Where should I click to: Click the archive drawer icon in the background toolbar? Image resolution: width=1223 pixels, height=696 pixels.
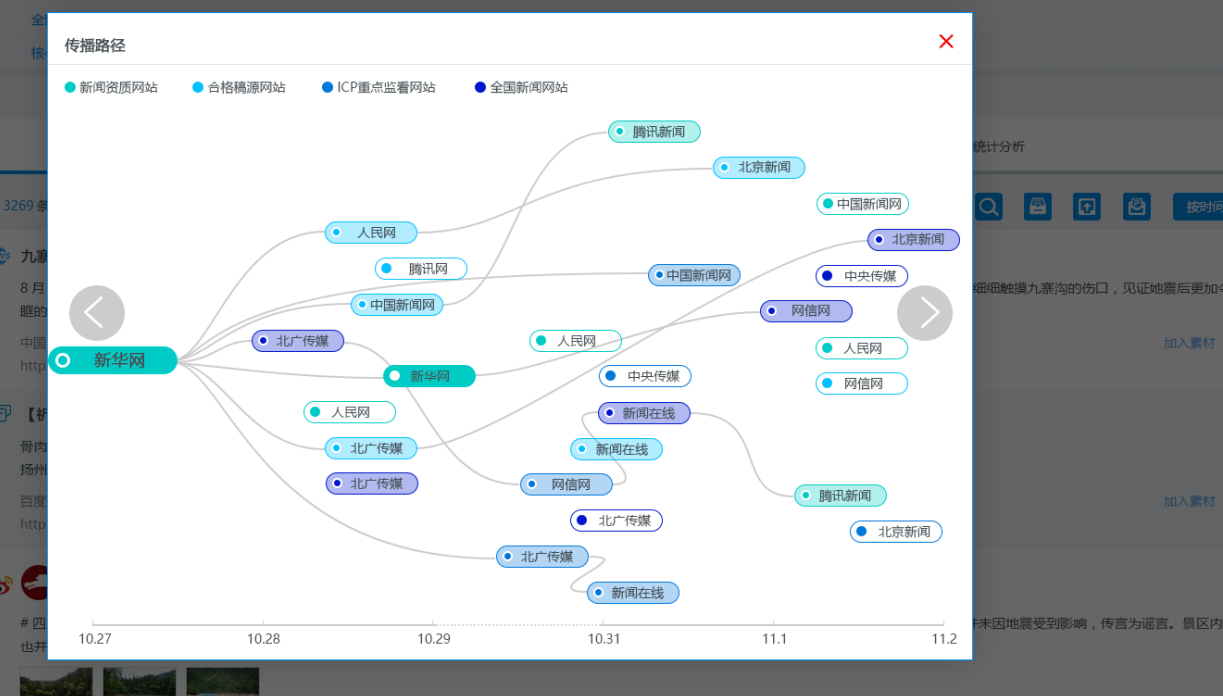pyautogui.click(x=1038, y=207)
